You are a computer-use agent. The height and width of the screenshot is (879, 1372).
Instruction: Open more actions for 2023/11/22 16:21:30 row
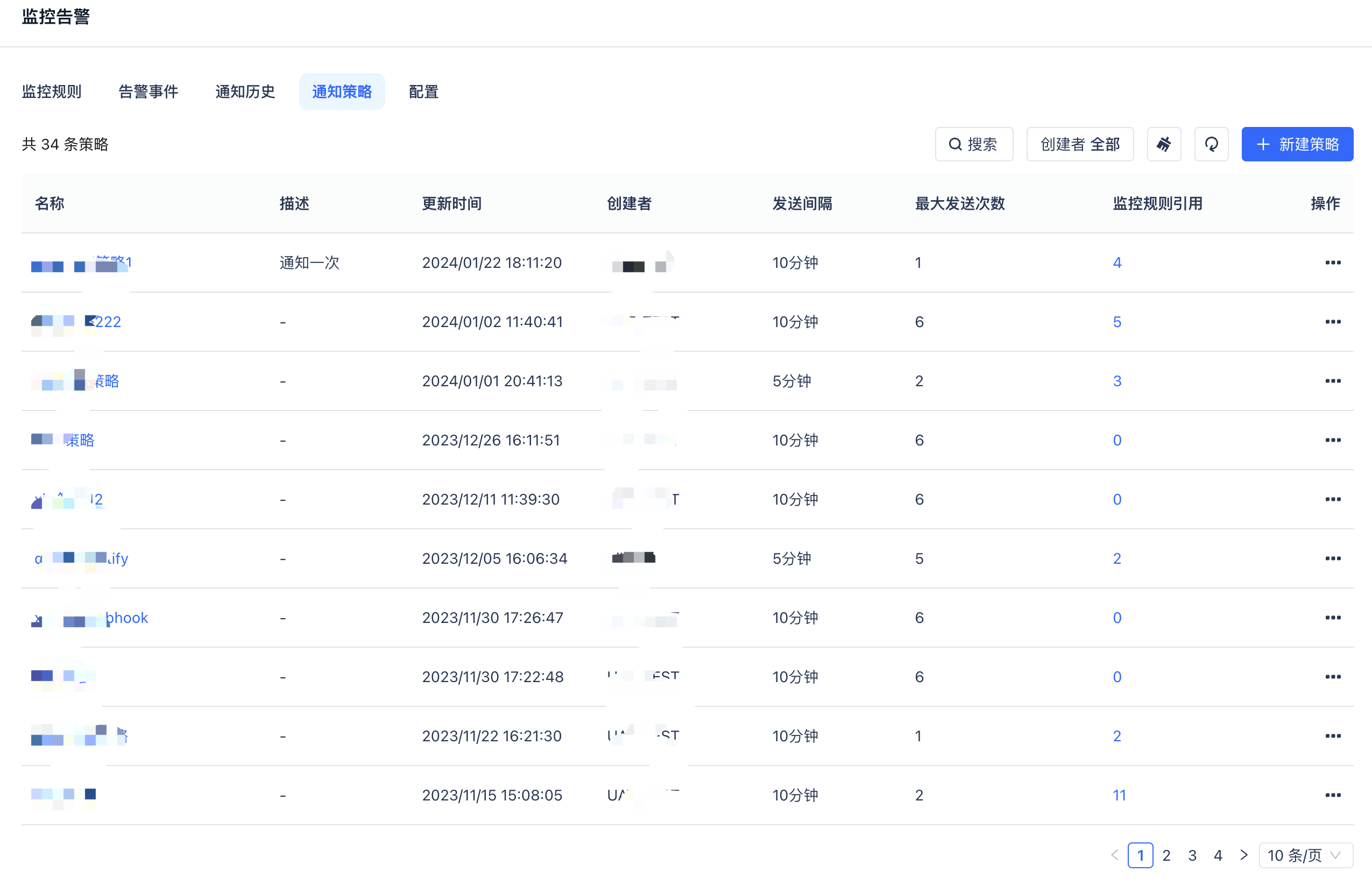(x=1332, y=736)
